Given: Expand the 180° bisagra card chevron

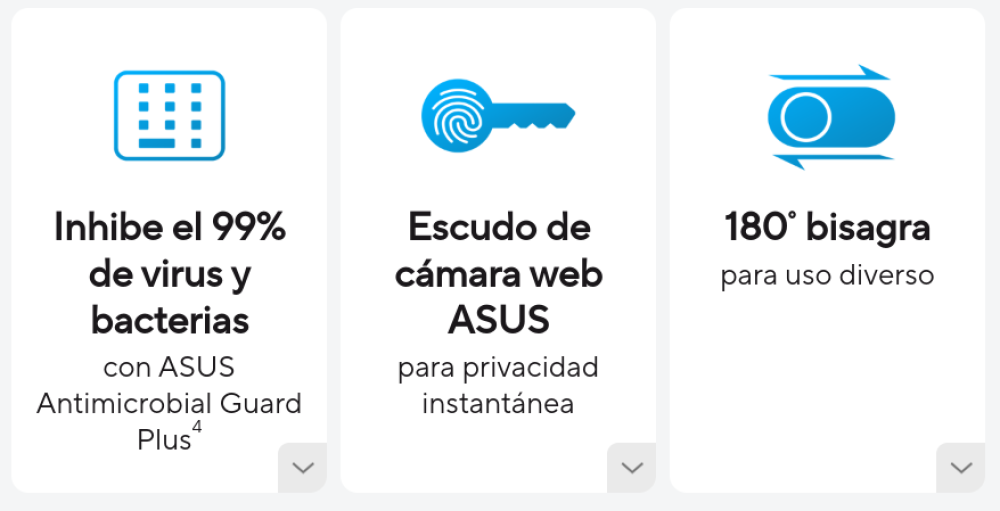Looking at the screenshot, I should [x=961, y=467].
